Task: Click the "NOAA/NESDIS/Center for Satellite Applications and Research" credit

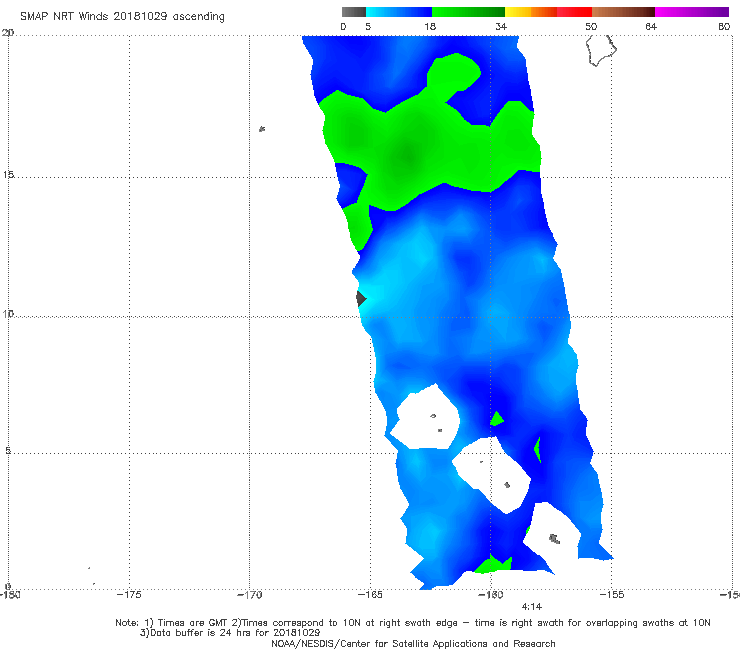Action: tap(413, 643)
